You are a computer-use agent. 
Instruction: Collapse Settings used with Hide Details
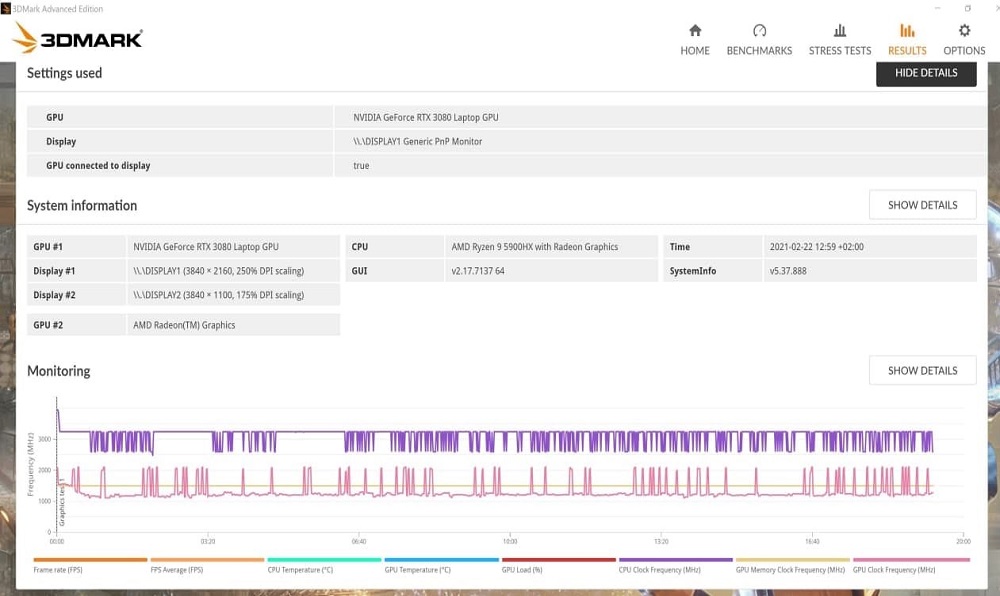(926, 73)
